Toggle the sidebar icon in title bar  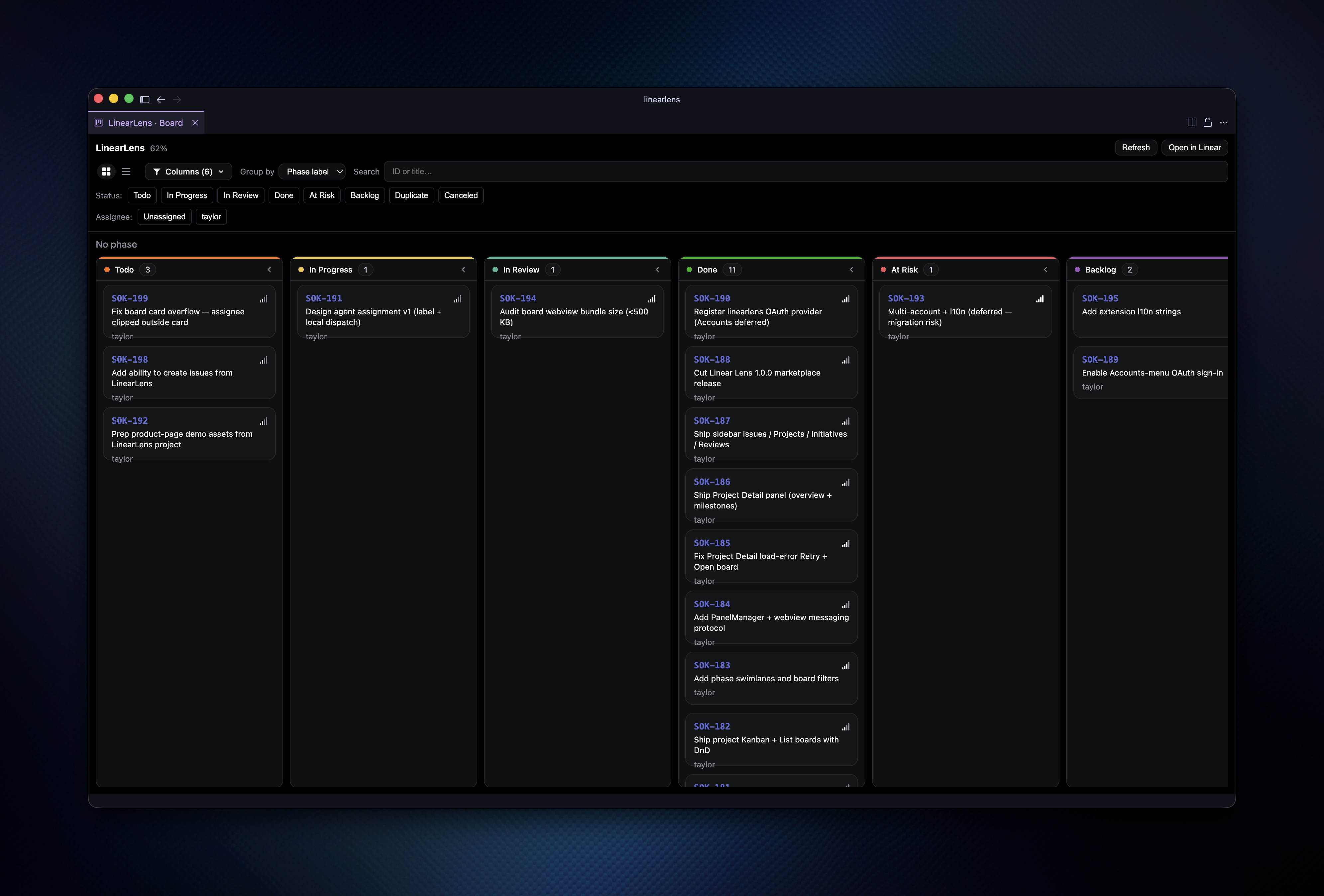coord(145,99)
